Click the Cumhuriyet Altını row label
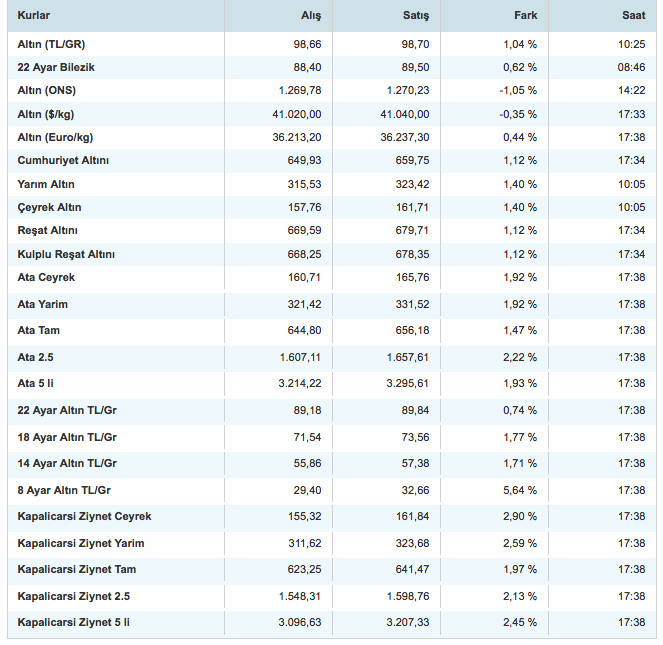 [x=63, y=161]
